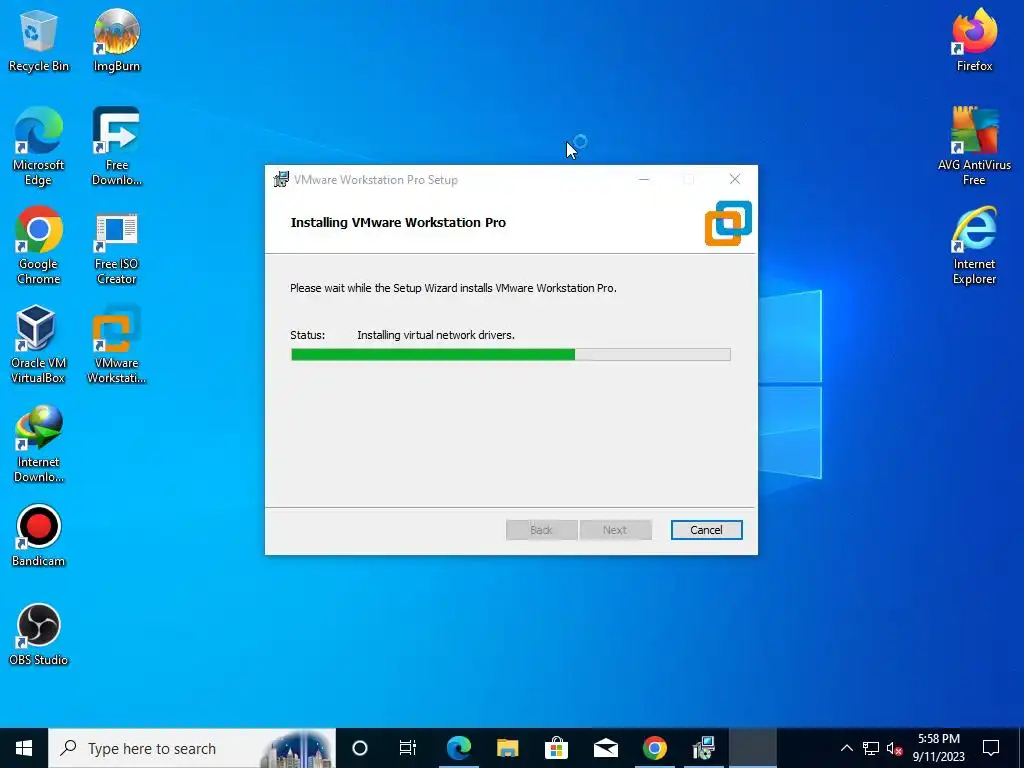Click the disabled Next button

click(615, 530)
